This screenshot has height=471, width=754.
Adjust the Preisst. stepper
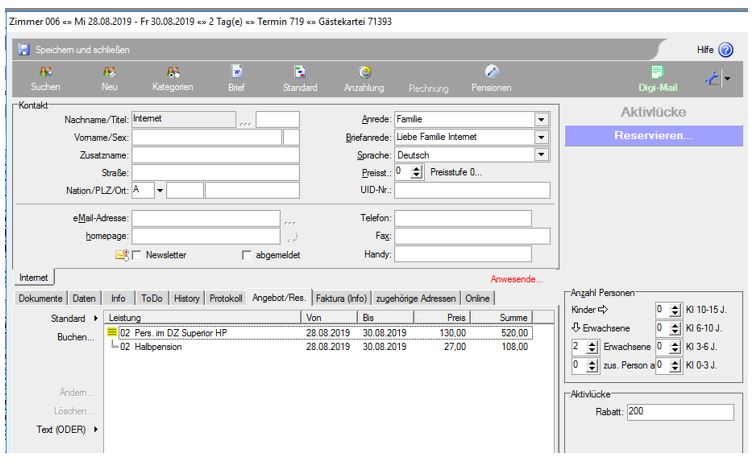(x=416, y=172)
